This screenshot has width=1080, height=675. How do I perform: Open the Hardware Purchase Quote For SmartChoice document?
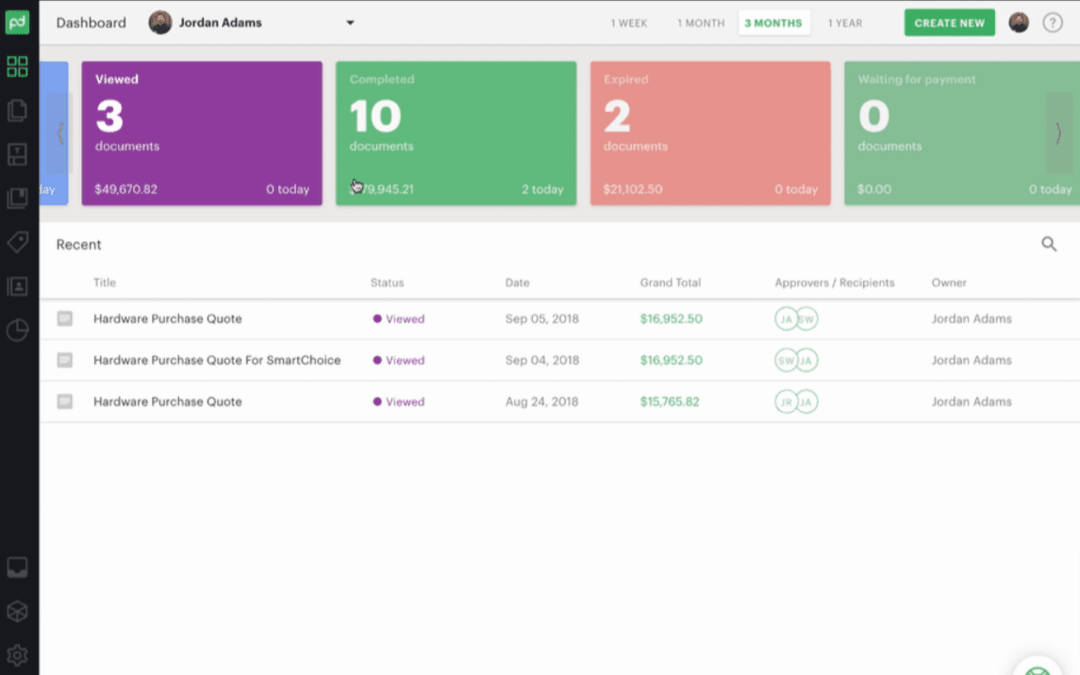point(217,360)
